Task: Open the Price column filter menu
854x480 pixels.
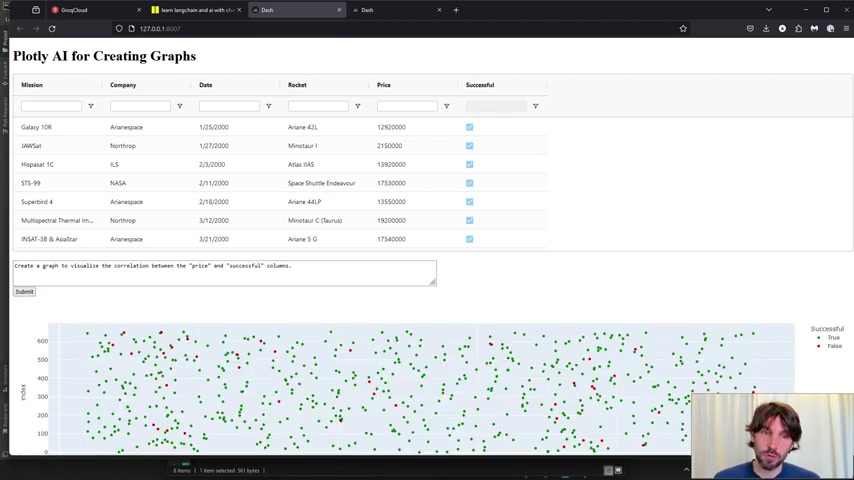Action: tap(447, 106)
